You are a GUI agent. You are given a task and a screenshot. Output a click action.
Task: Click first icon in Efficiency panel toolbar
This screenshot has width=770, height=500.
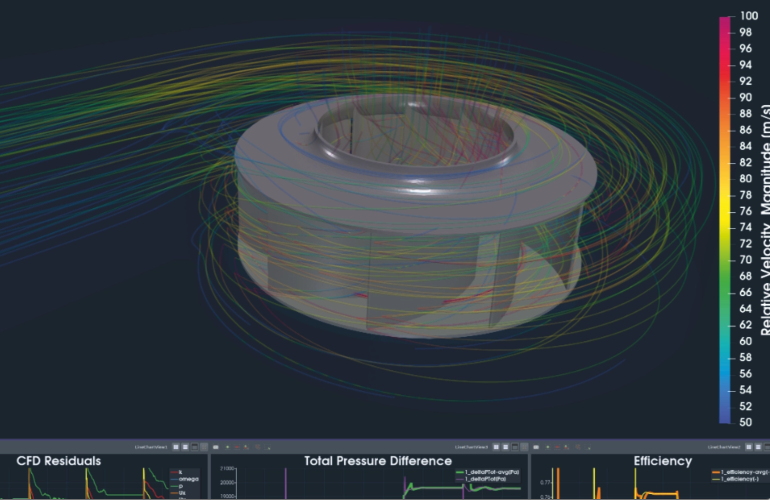pyautogui.click(x=536, y=446)
